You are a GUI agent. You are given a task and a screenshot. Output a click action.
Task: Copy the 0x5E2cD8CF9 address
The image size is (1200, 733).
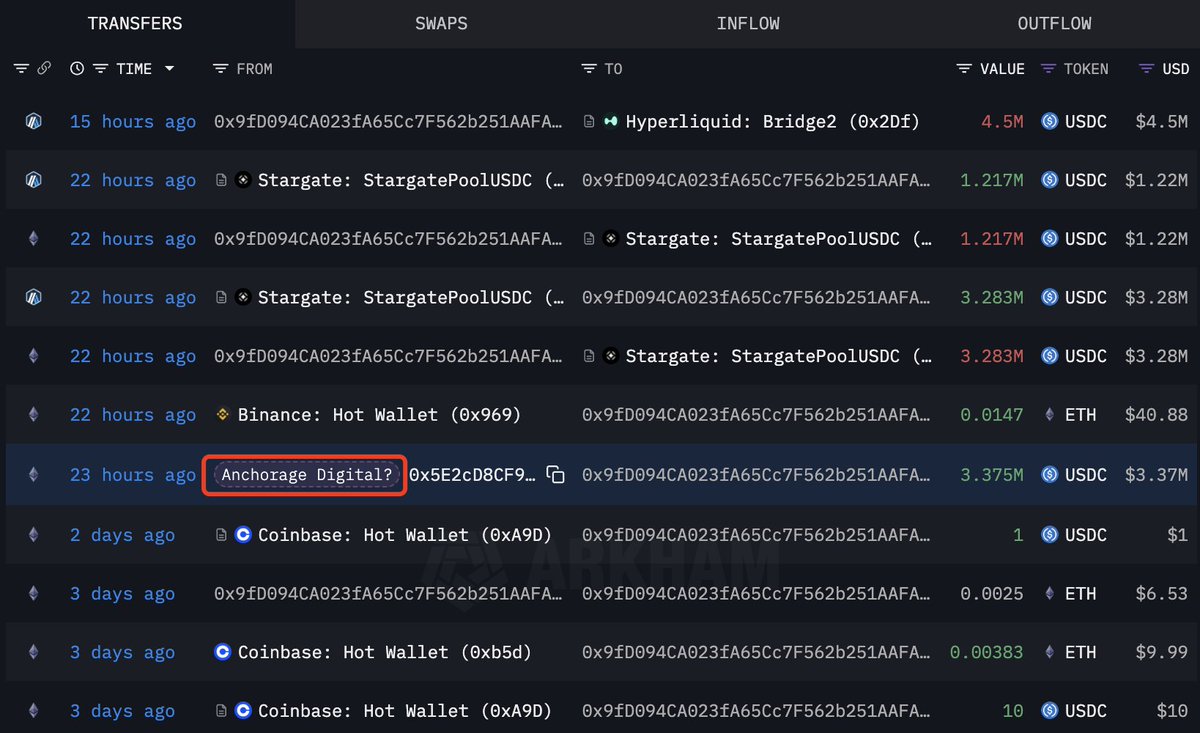pos(556,475)
